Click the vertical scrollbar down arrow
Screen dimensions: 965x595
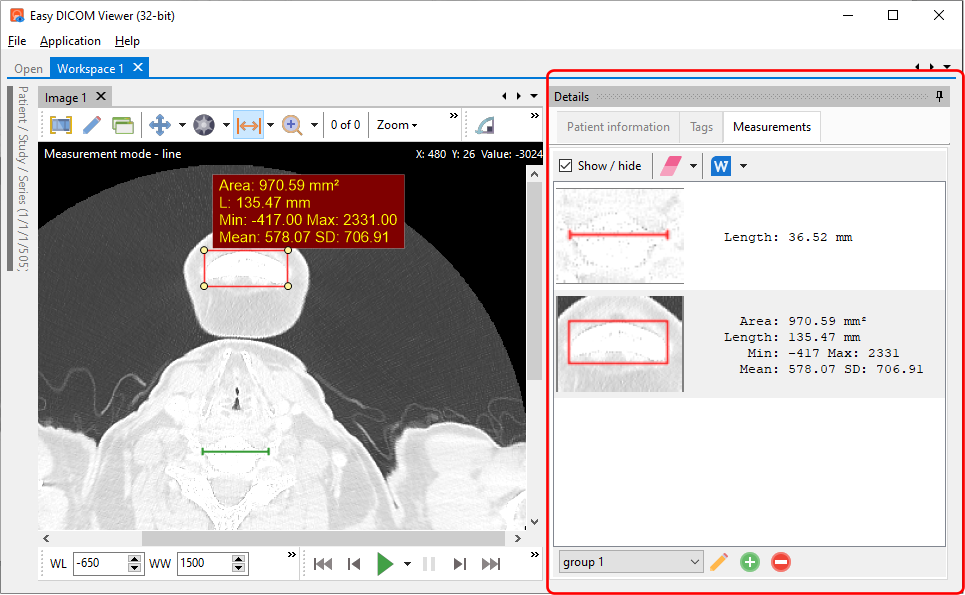tap(534, 522)
